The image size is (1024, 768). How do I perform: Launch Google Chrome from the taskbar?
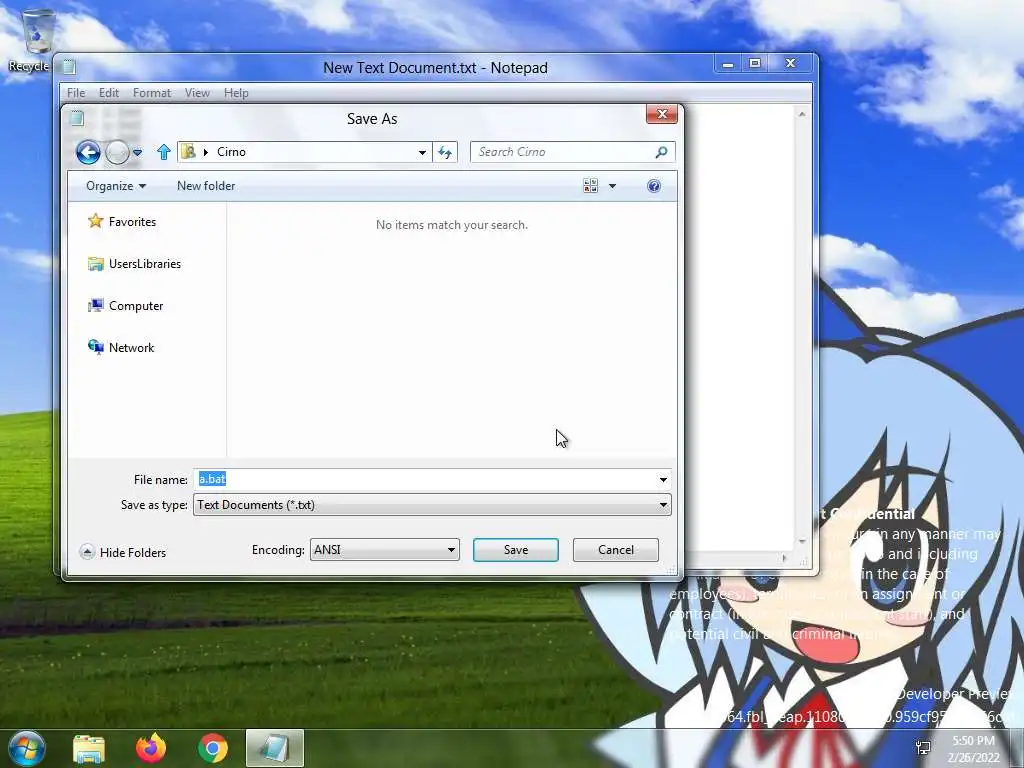[x=212, y=749]
